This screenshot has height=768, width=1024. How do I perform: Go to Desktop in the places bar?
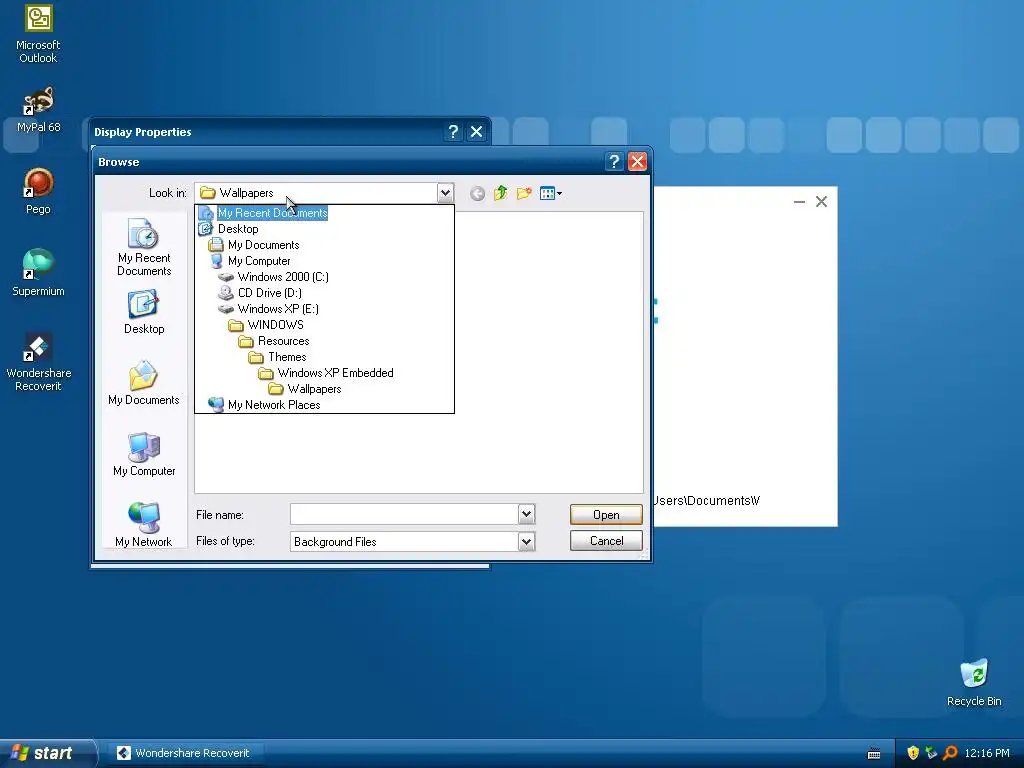point(144,312)
